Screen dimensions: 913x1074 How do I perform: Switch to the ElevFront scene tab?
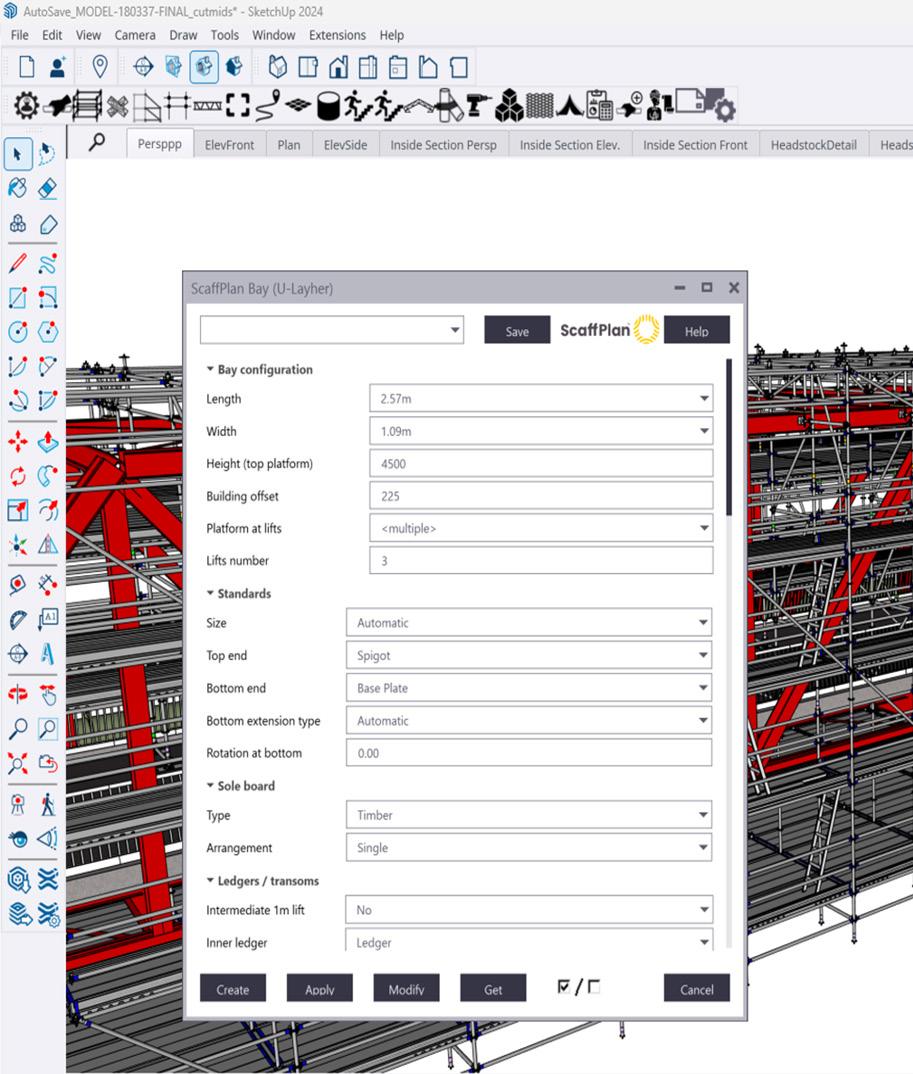[229, 145]
